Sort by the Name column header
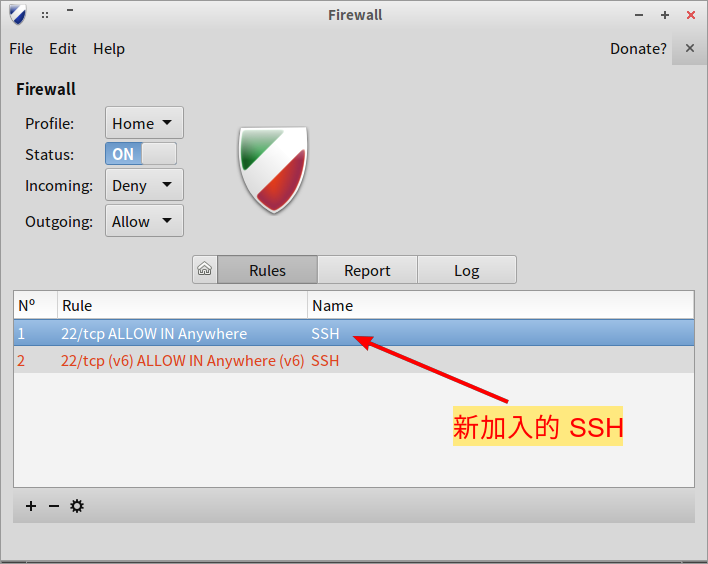The image size is (708, 564). click(501, 306)
